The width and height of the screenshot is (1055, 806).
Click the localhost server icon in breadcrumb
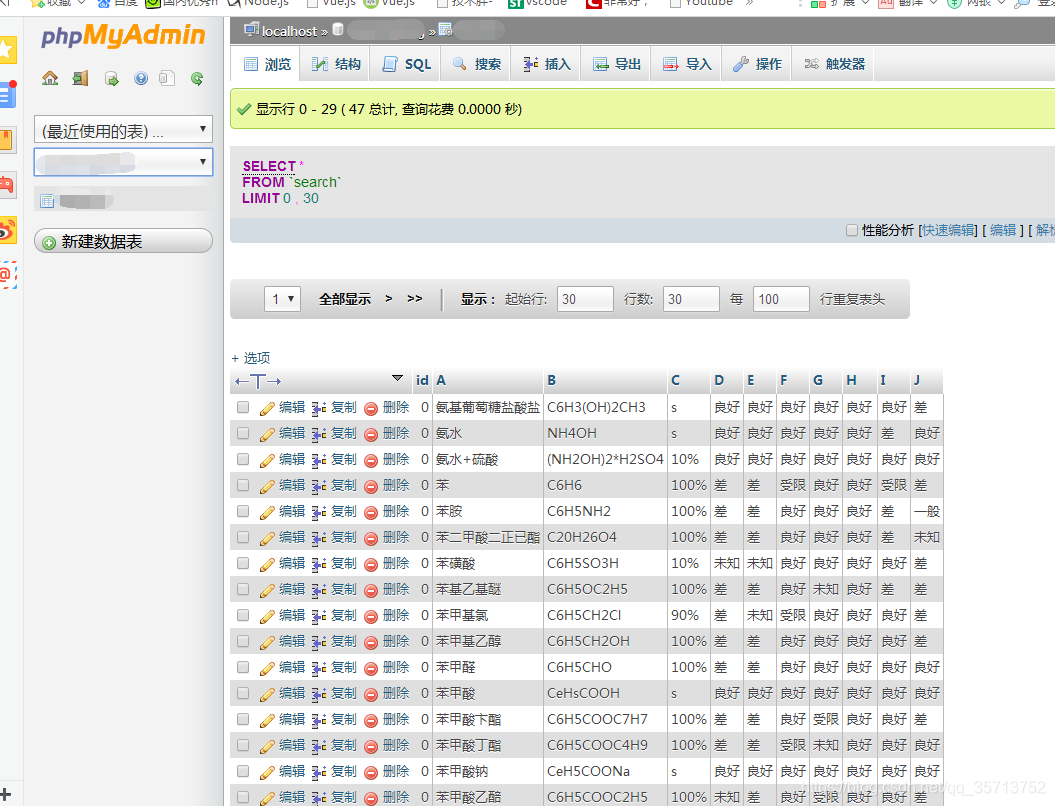tap(252, 30)
